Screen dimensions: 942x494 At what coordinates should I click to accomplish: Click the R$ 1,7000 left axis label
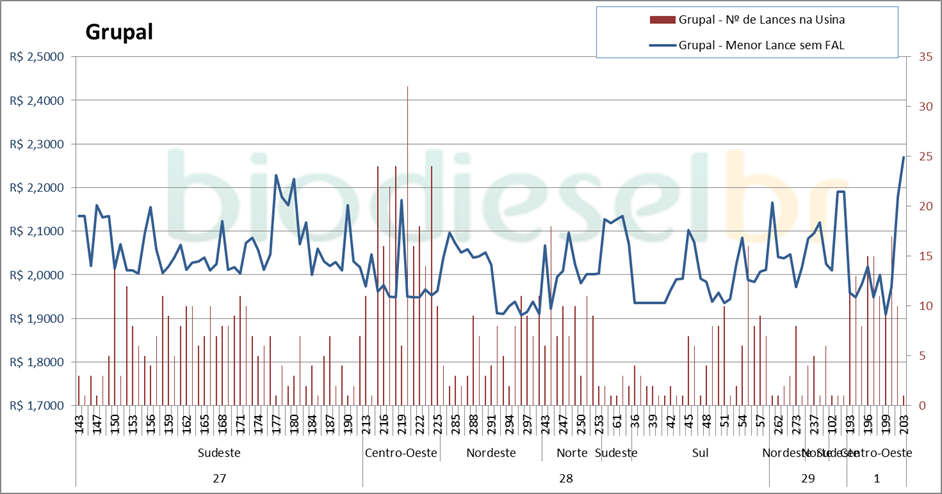click(x=35, y=406)
